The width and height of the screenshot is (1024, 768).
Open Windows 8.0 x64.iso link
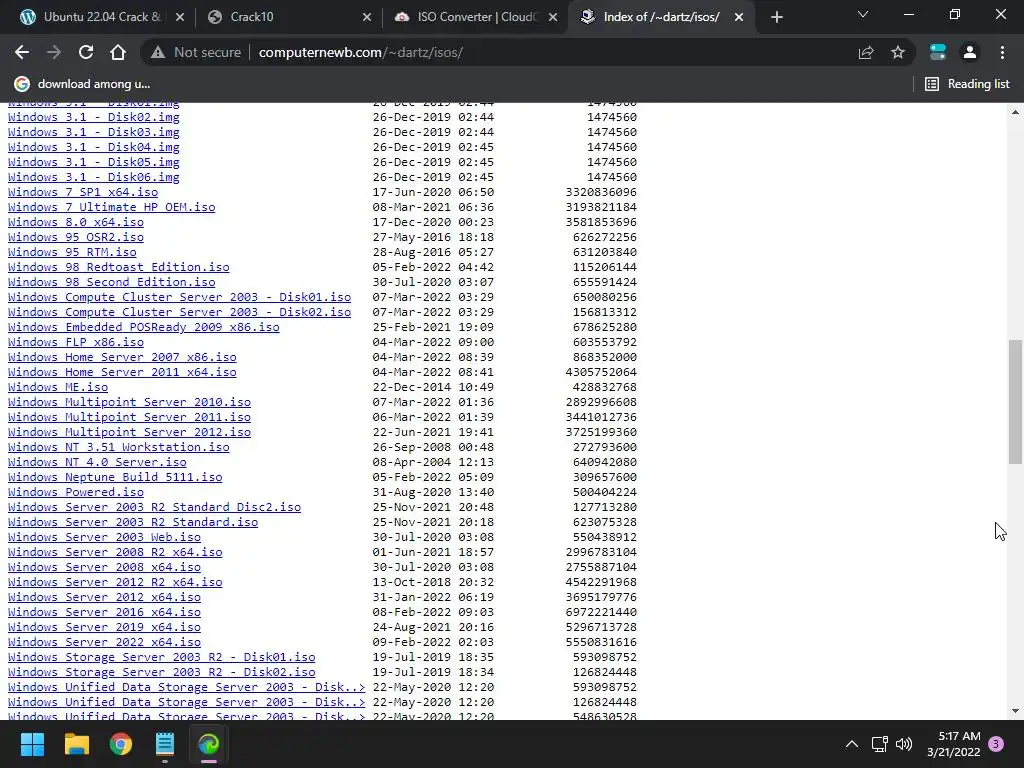point(76,222)
